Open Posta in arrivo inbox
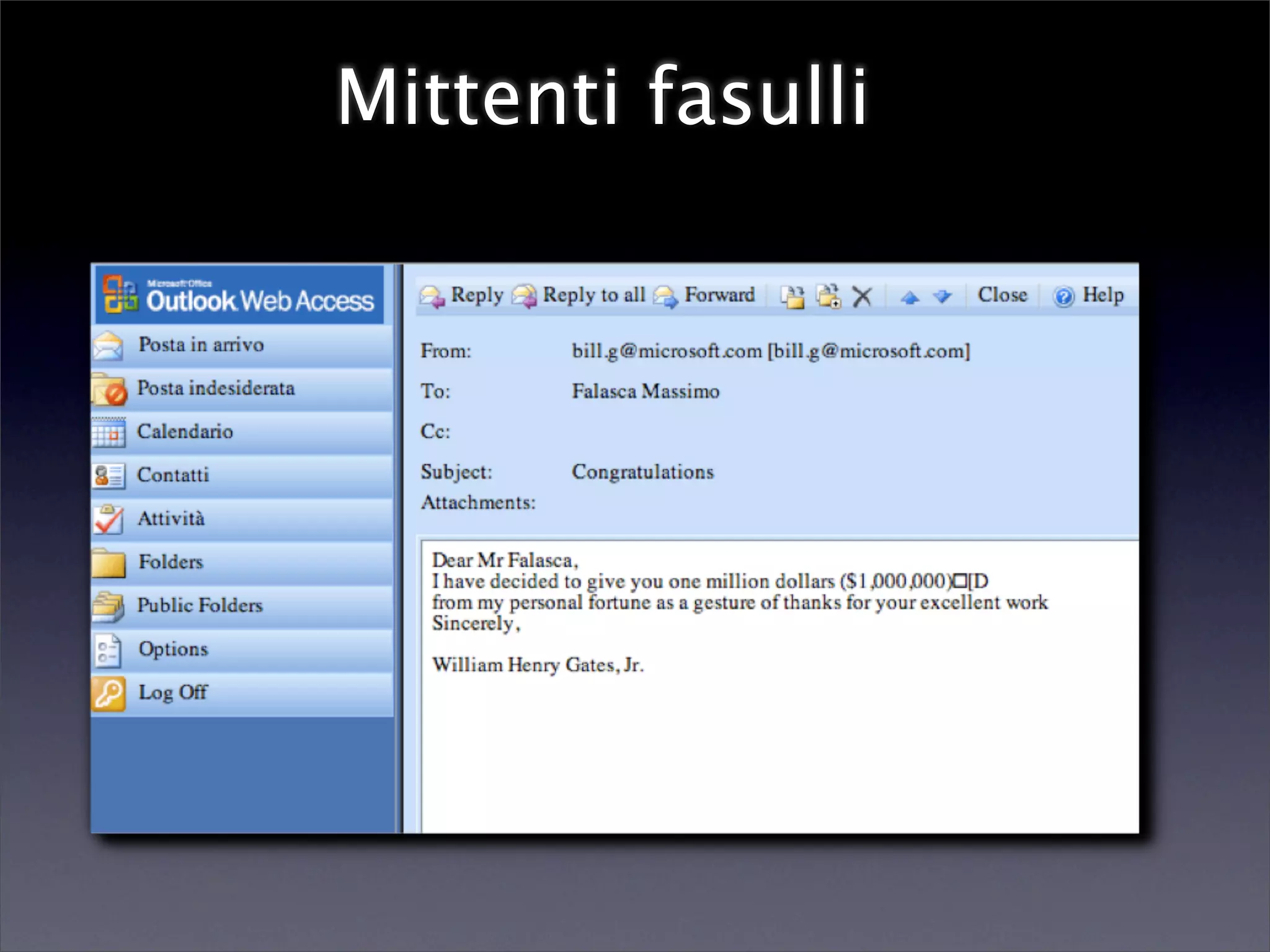The image size is (1270, 952). [200, 345]
